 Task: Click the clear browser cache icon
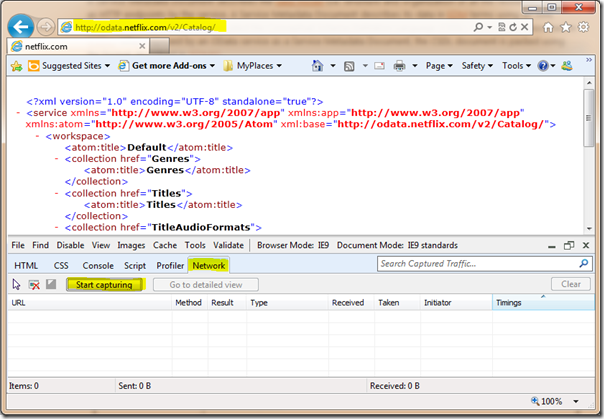pos(34,284)
